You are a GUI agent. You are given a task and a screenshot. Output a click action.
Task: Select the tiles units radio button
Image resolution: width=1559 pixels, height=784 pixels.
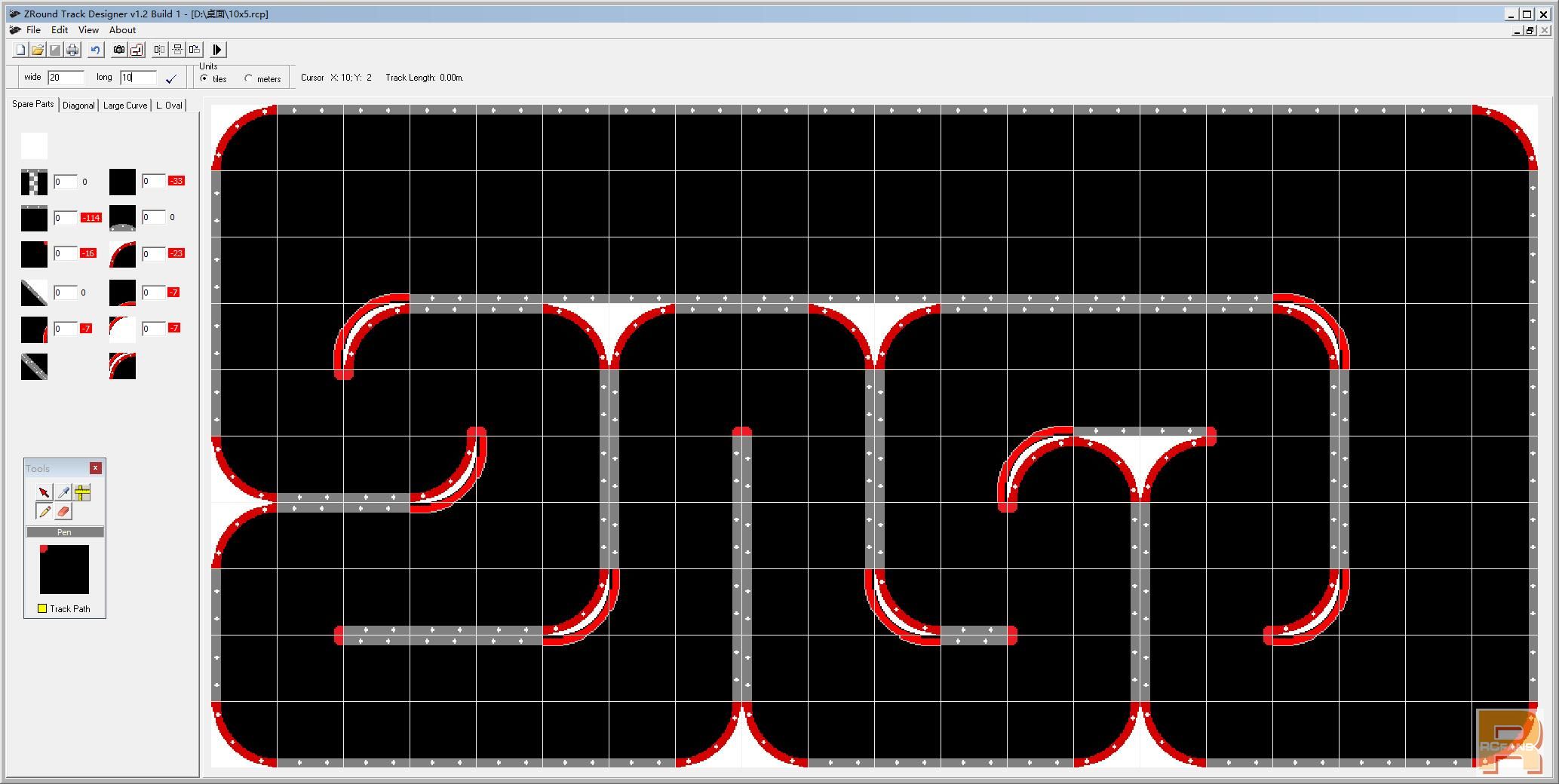tap(204, 78)
